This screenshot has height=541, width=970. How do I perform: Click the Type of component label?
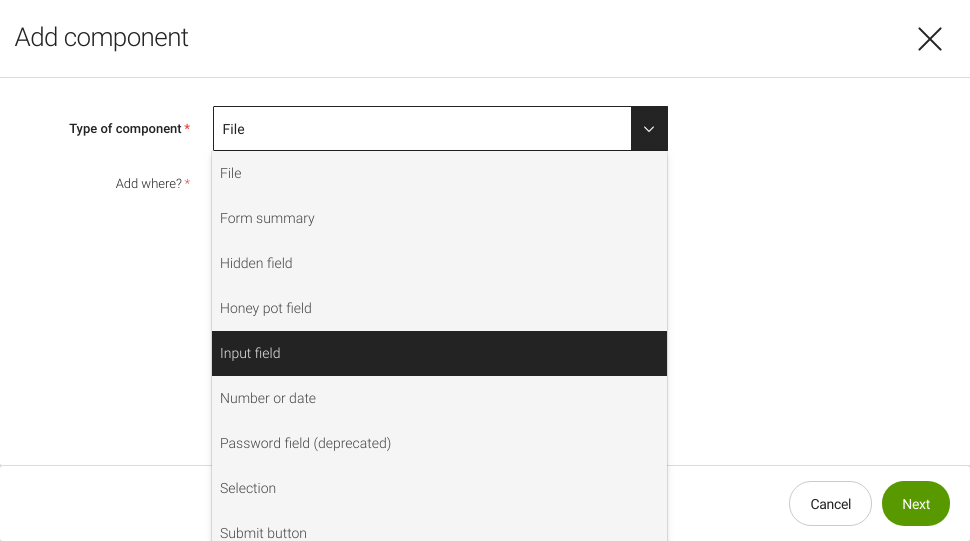pos(125,129)
